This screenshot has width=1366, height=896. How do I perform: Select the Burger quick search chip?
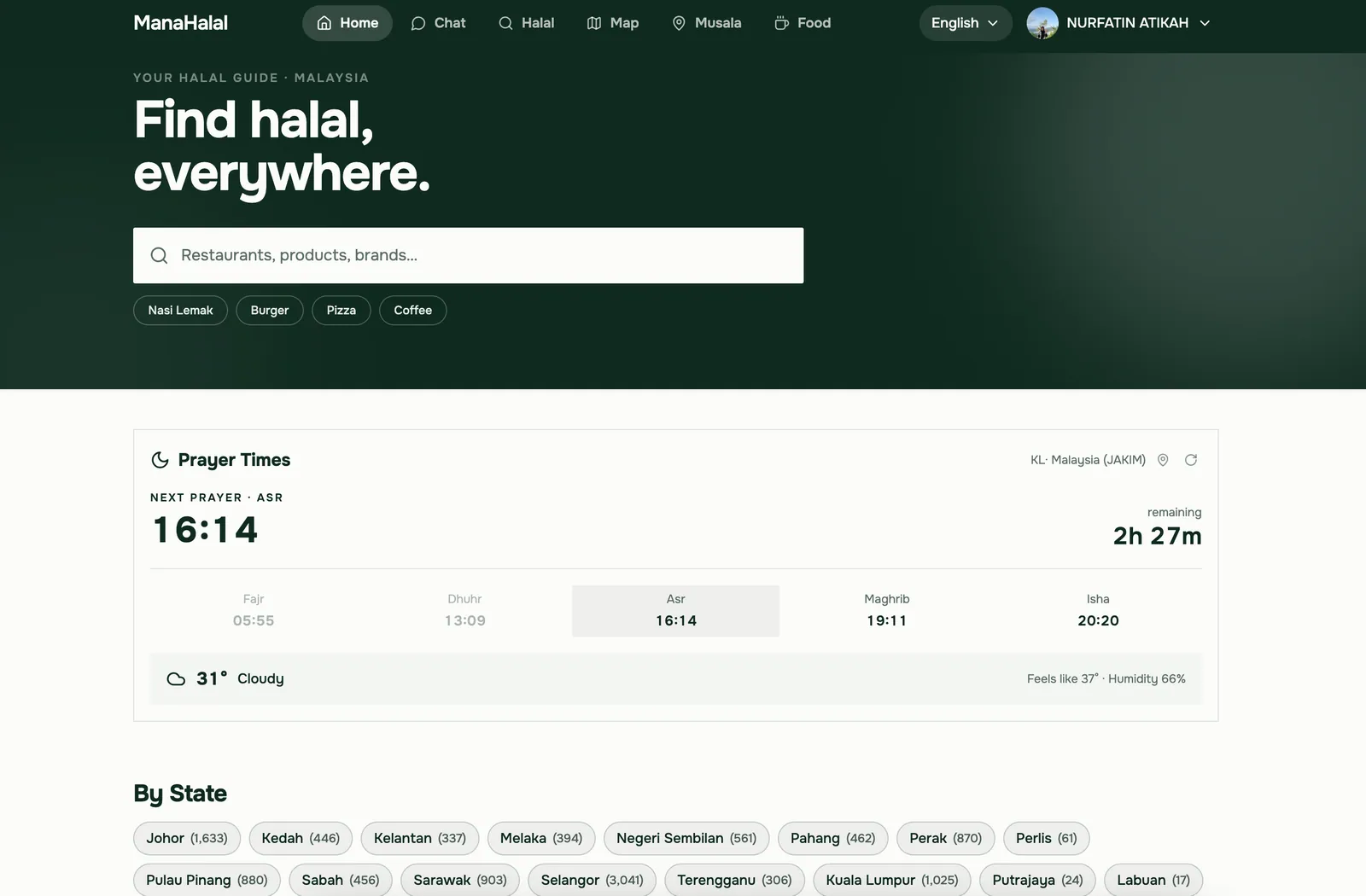pyautogui.click(x=270, y=311)
